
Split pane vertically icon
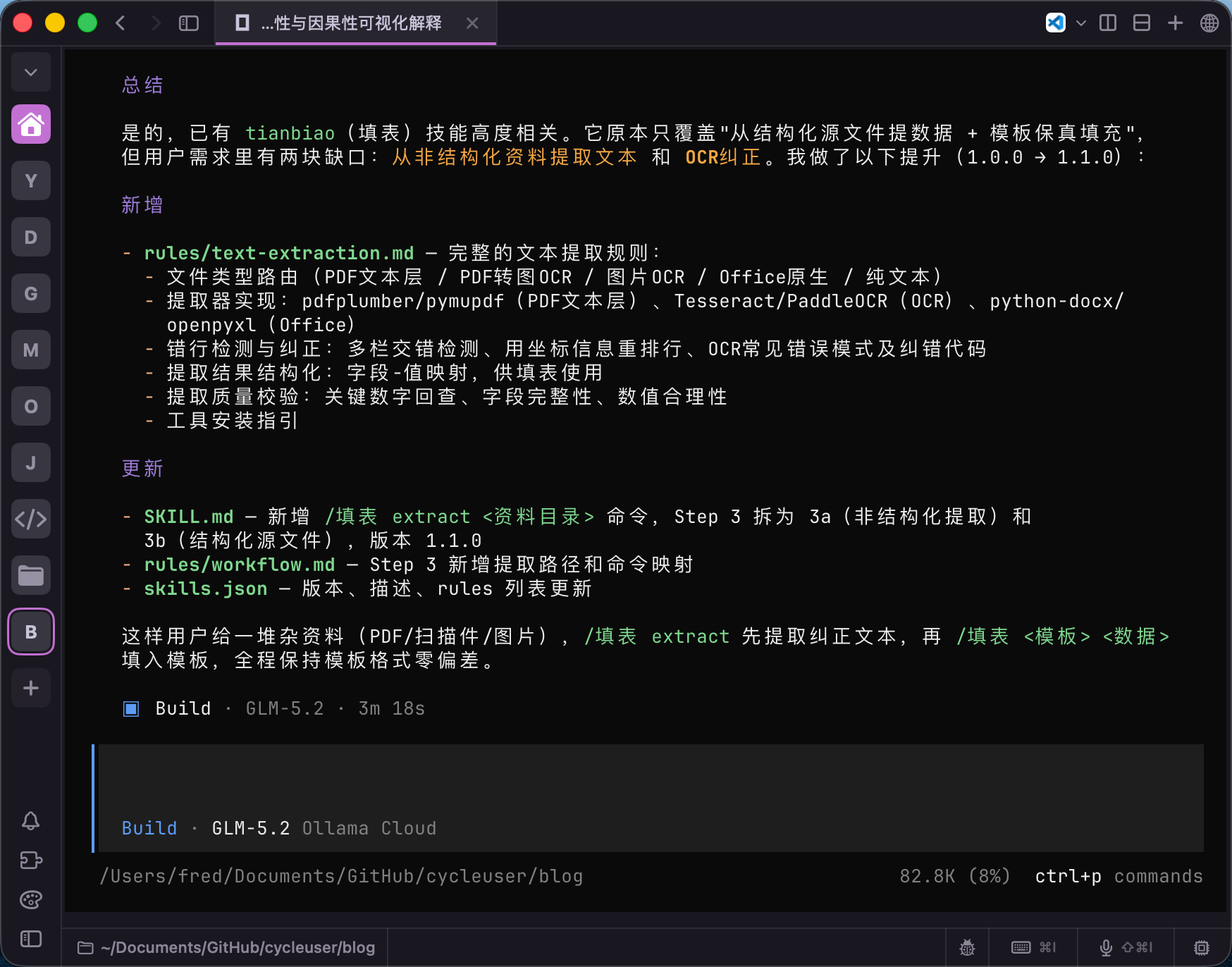(x=1108, y=23)
